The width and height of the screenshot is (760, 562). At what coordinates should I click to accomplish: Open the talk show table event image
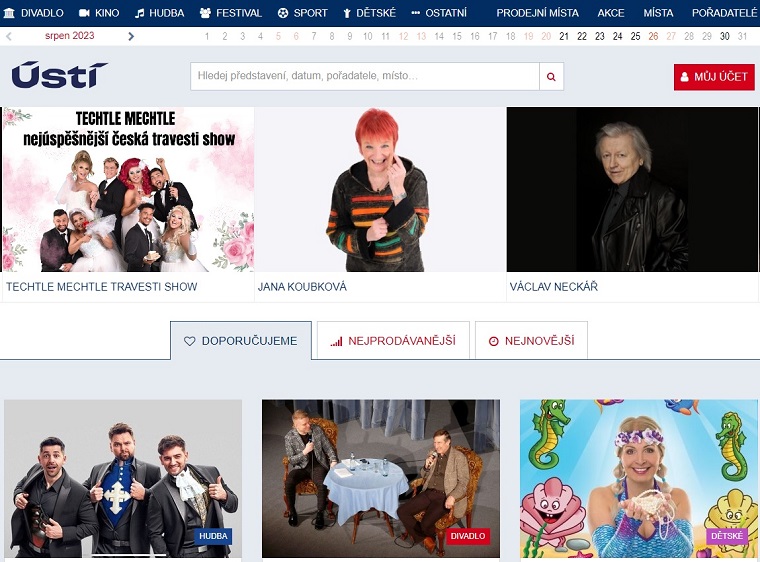pyautogui.click(x=381, y=479)
